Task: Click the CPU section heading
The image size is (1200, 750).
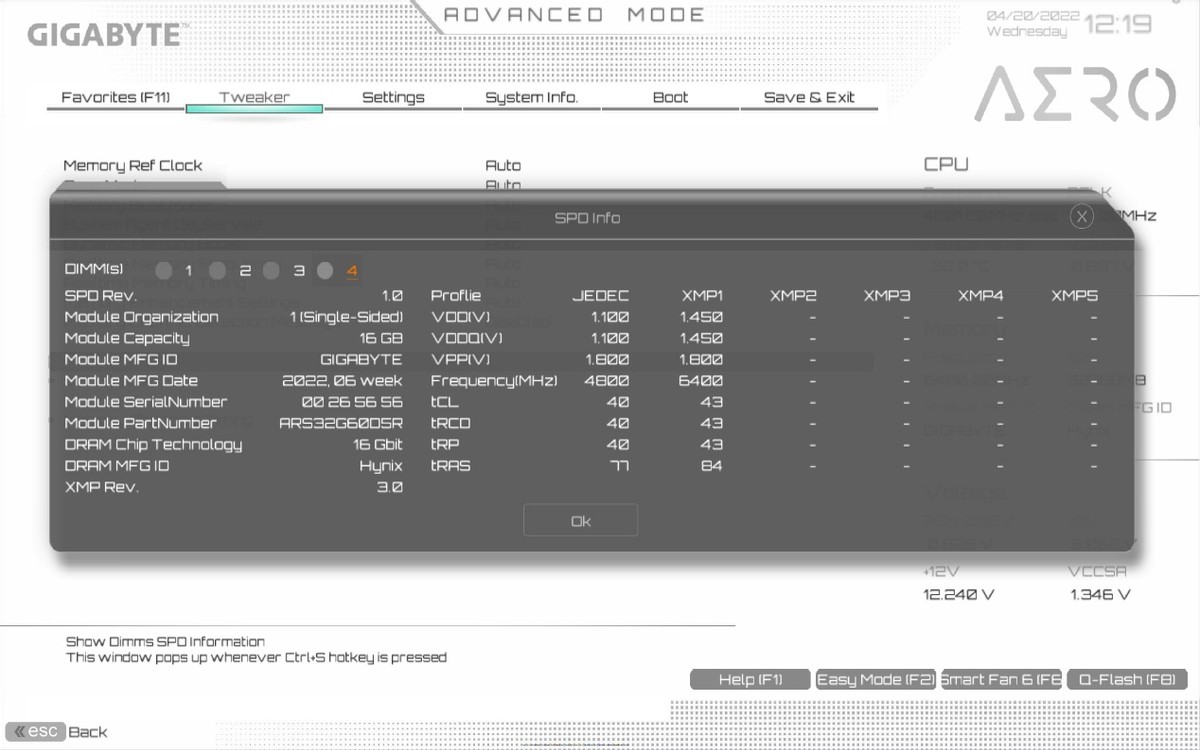Action: pyautogui.click(x=946, y=164)
